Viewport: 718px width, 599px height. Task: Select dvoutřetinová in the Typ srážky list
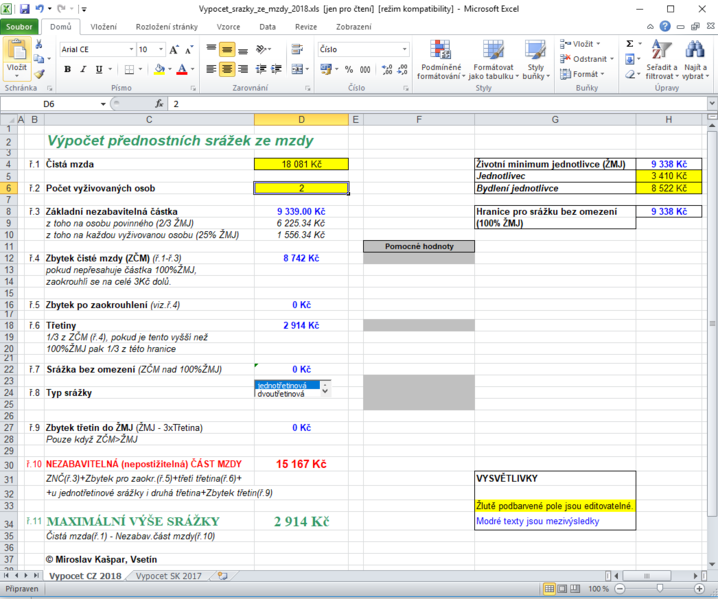[281, 394]
